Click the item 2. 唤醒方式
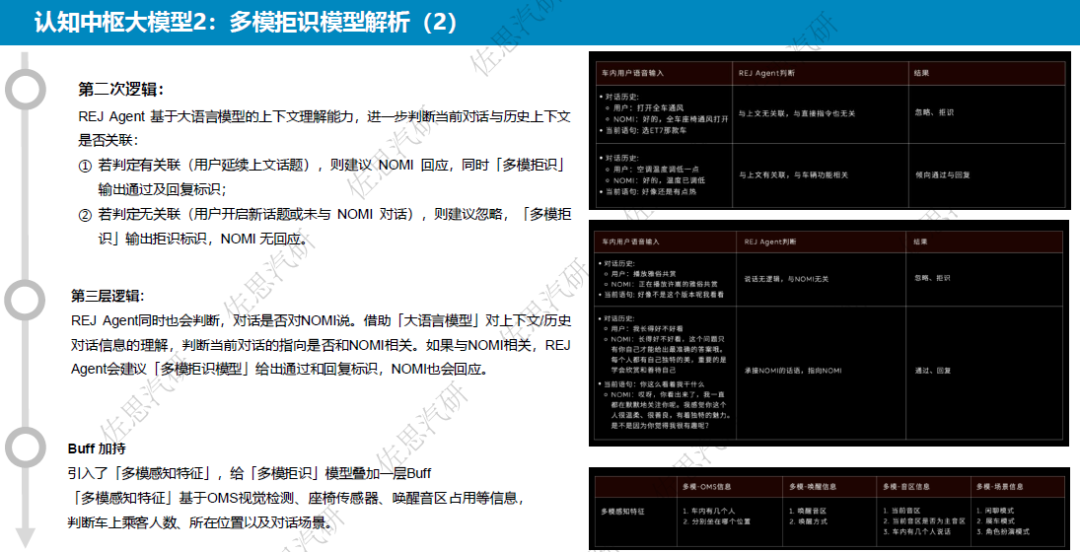 808,522
